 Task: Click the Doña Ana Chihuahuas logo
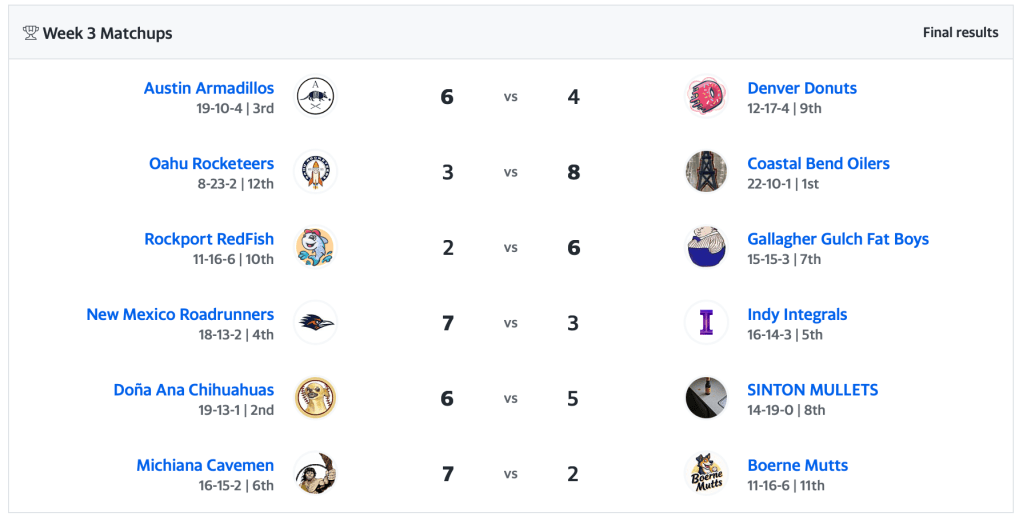tap(315, 398)
